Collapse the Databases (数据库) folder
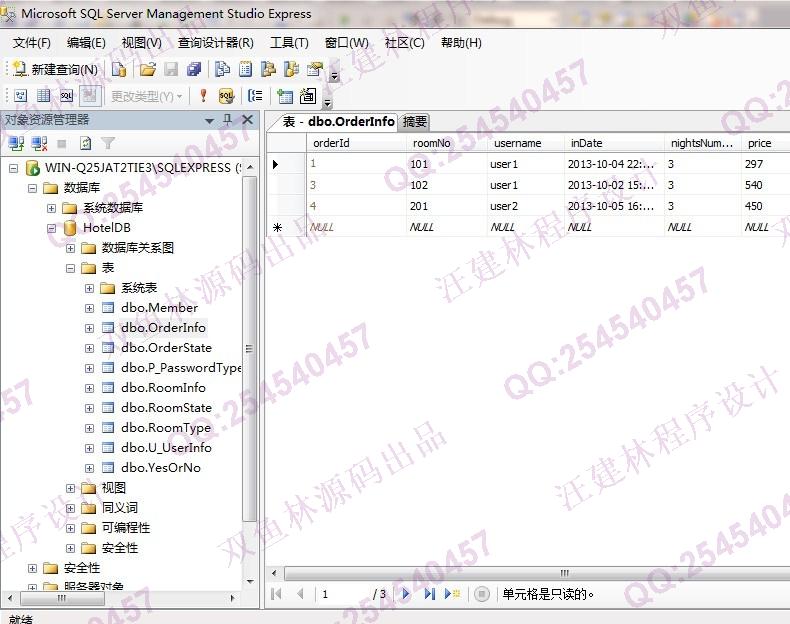Image resolution: width=790 pixels, height=624 pixels. tap(33, 188)
